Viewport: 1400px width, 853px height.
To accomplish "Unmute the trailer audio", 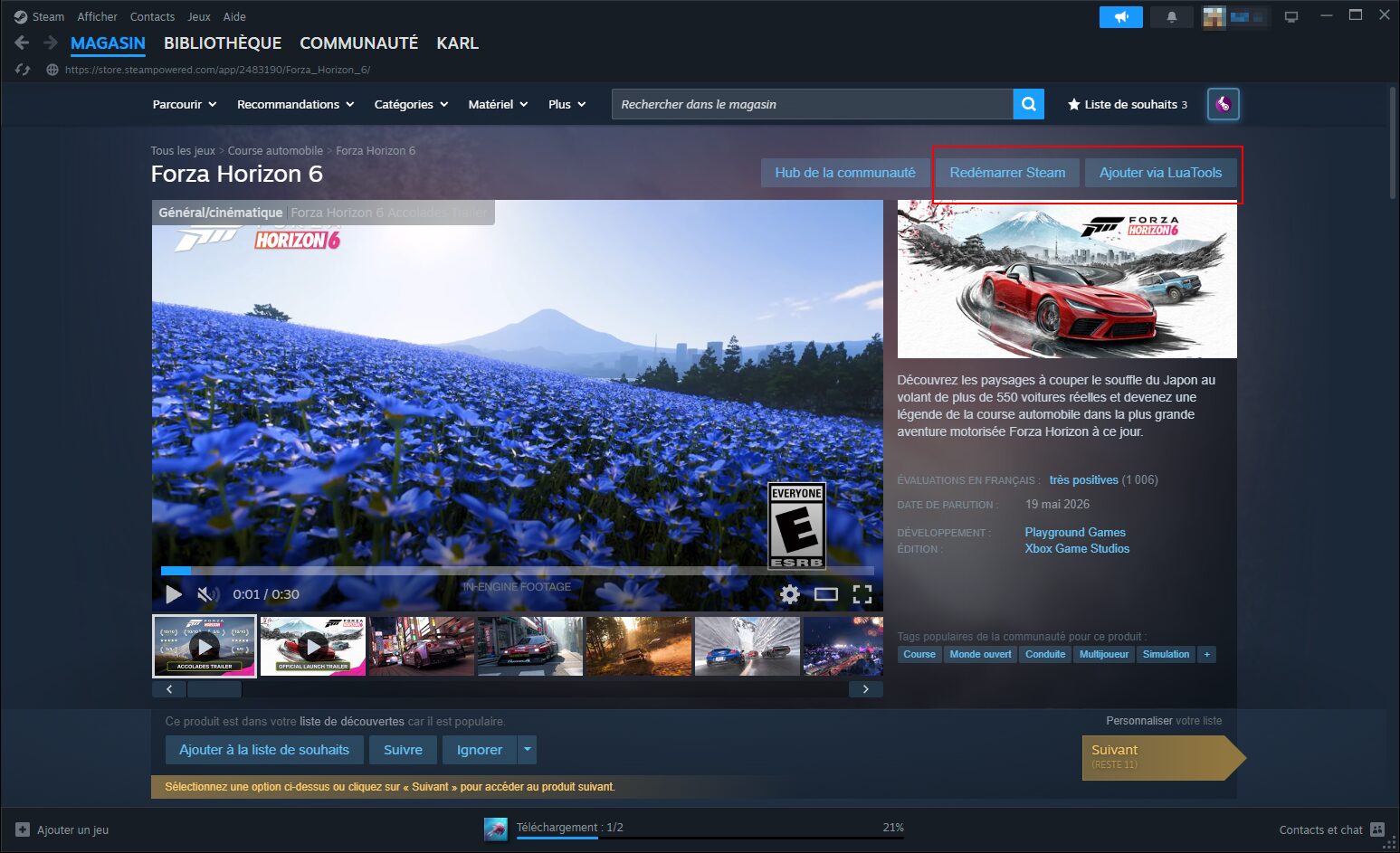I will (x=207, y=594).
